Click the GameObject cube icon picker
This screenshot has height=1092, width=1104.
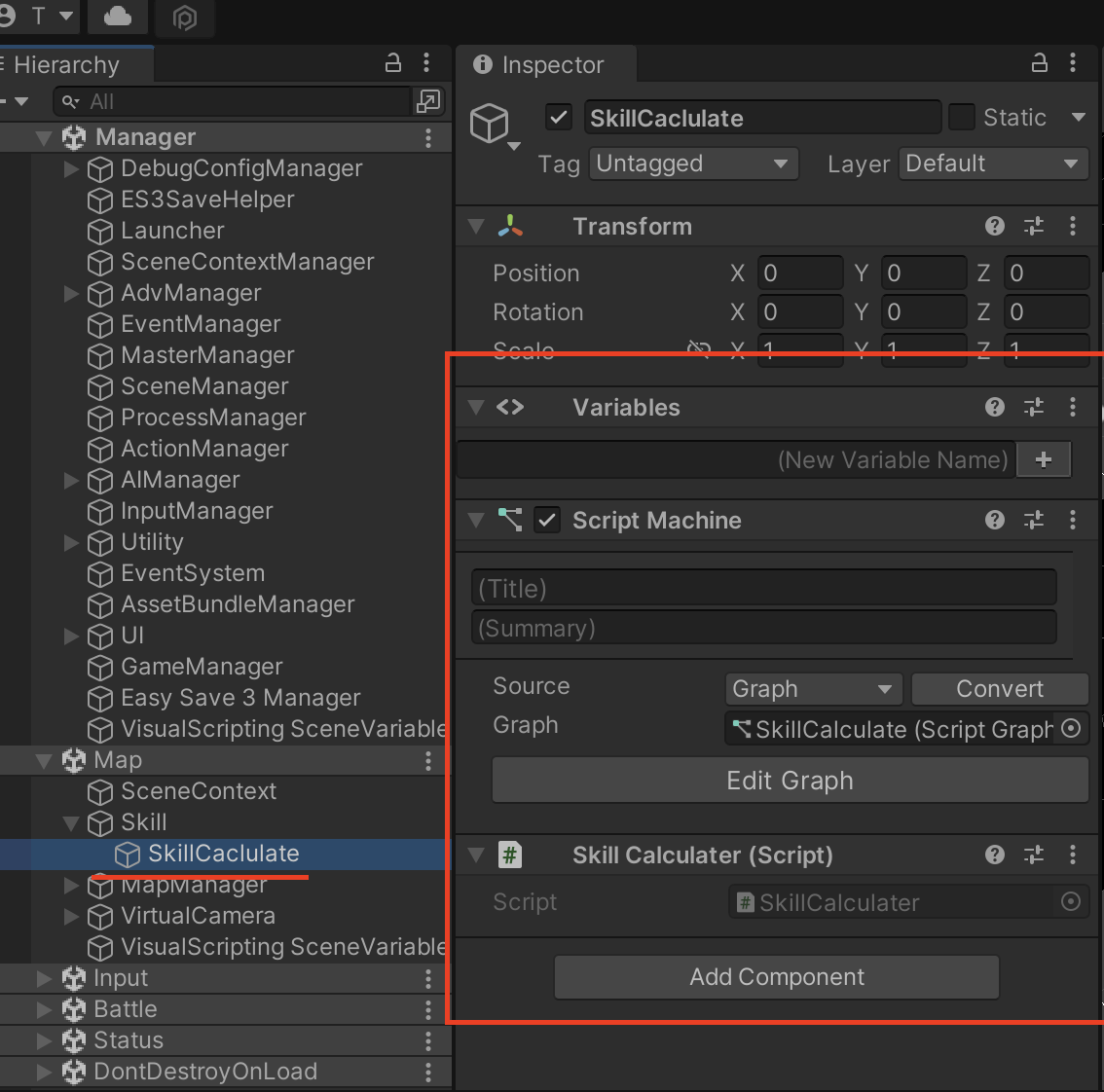click(x=493, y=126)
